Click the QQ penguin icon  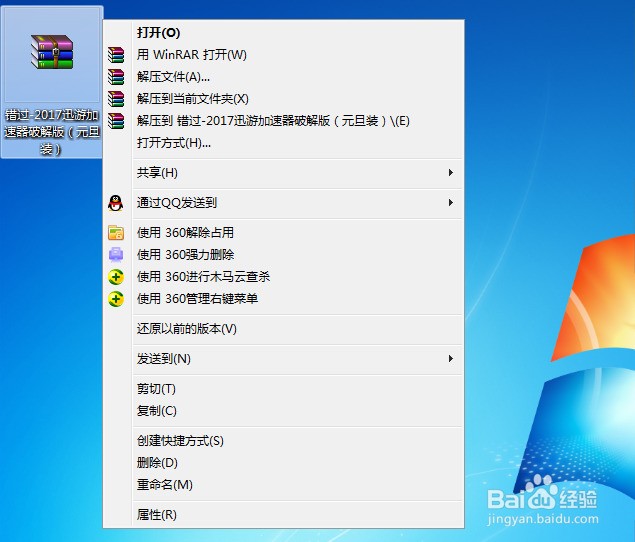point(116,203)
